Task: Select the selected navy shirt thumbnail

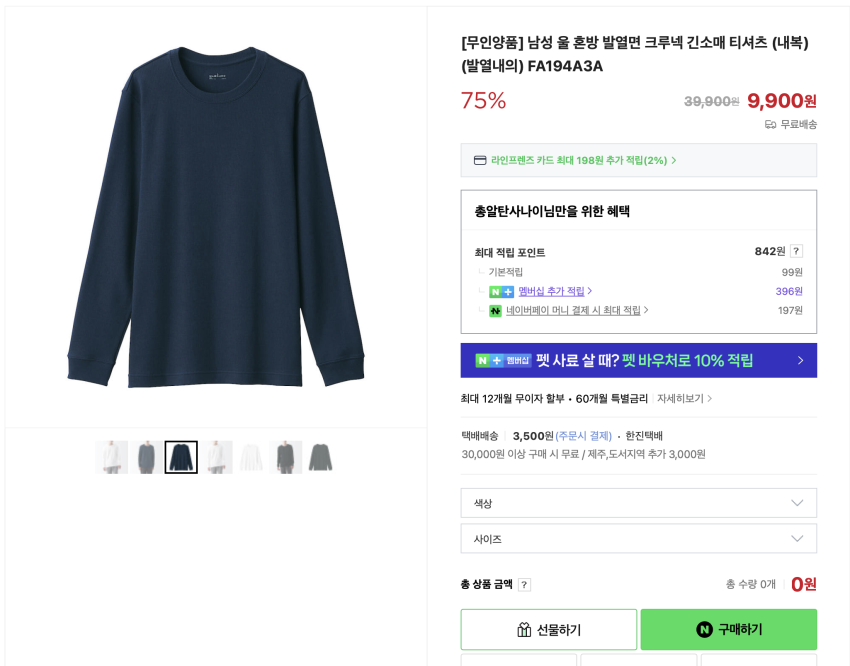Action: click(181, 457)
